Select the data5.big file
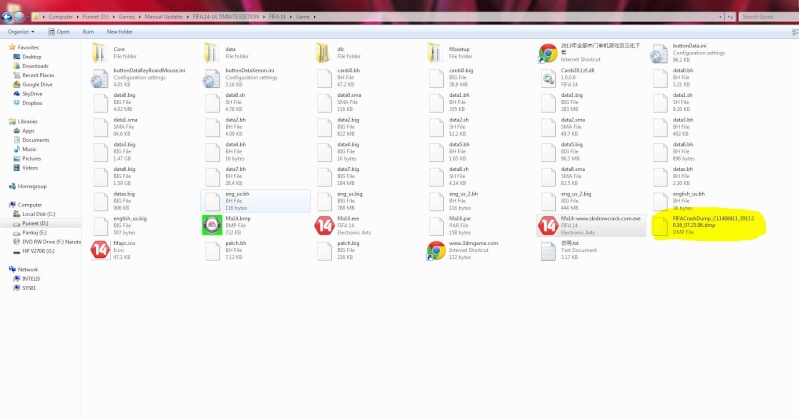Image resolution: width=799 pixels, height=419 pixels. tap(590, 151)
